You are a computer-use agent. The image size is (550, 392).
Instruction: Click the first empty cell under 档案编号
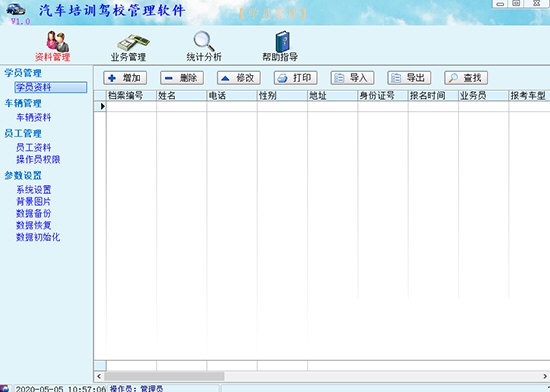coord(132,106)
